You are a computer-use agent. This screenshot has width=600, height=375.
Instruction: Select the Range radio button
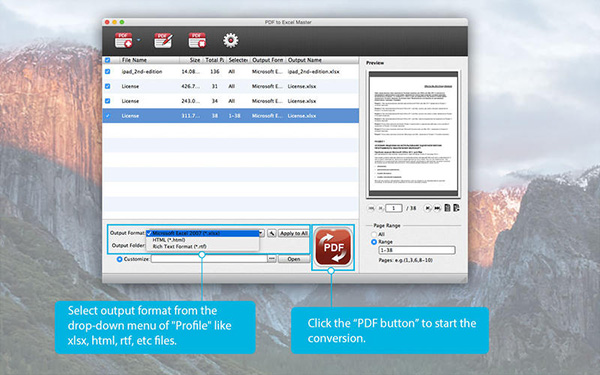click(x=374, y=242)
